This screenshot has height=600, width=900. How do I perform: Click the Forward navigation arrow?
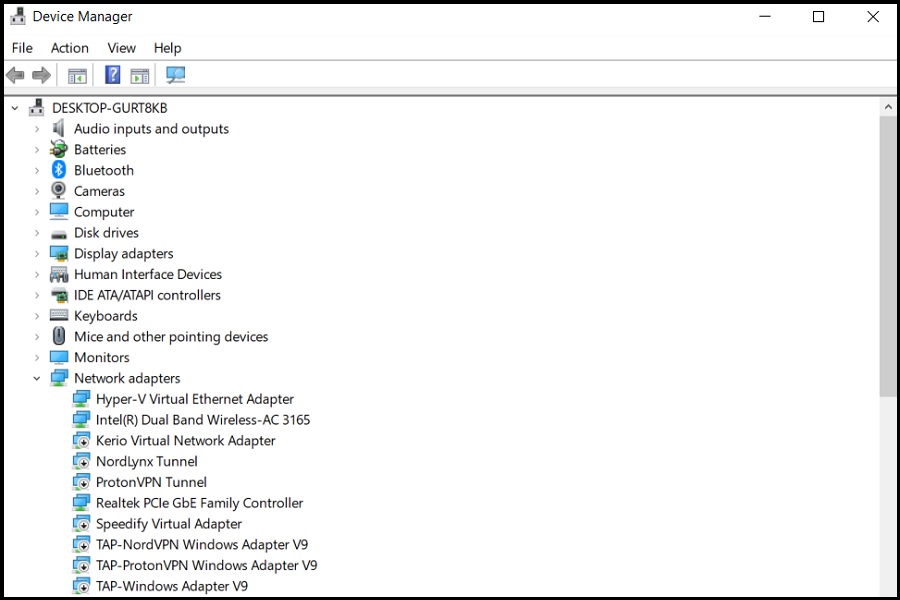click(x=39, y=74)
